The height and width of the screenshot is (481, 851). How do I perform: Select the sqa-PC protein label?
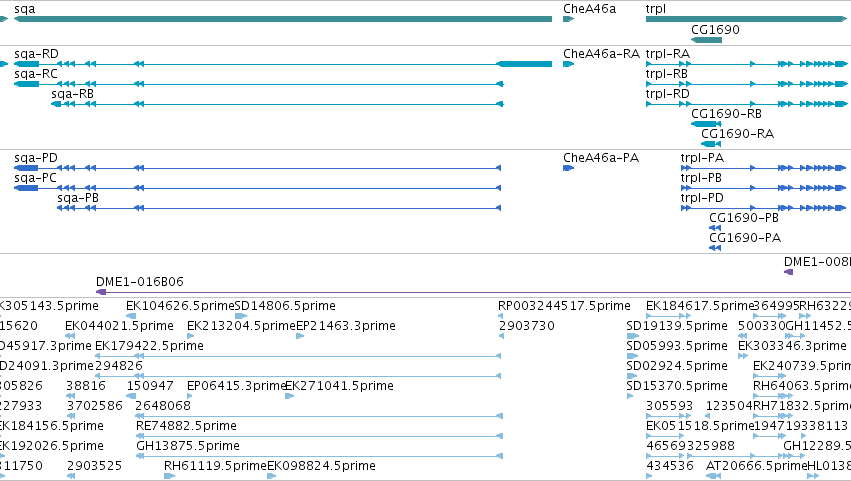(x=35, y=178)
